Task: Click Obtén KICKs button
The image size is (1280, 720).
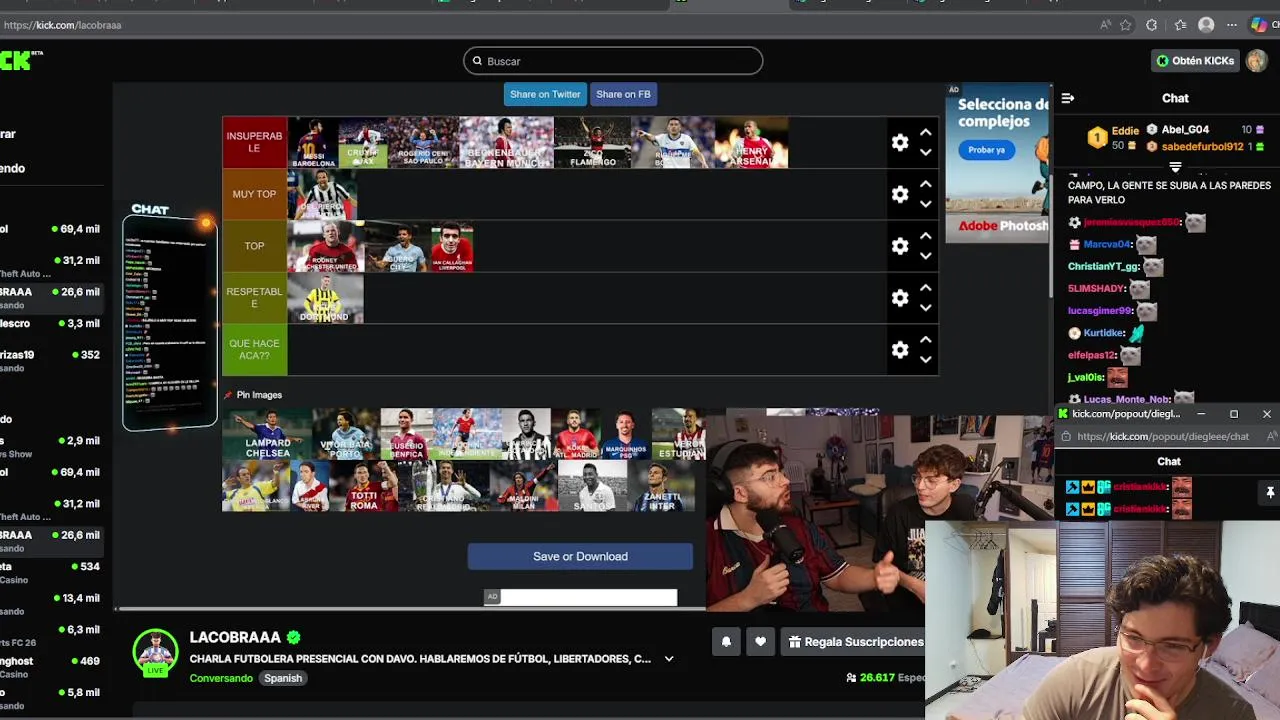Action: (x=1195, y=61)
